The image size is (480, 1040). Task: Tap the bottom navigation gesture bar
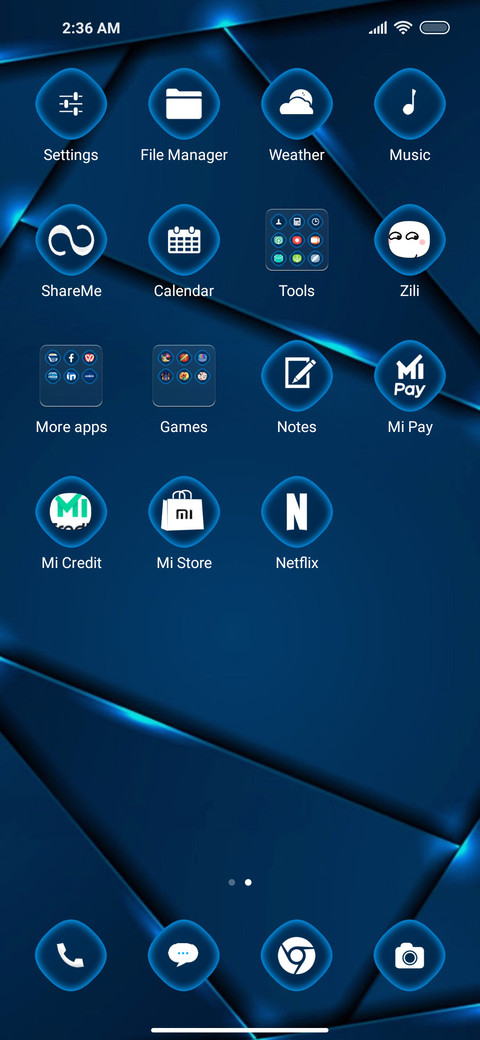pos(240,1030)
